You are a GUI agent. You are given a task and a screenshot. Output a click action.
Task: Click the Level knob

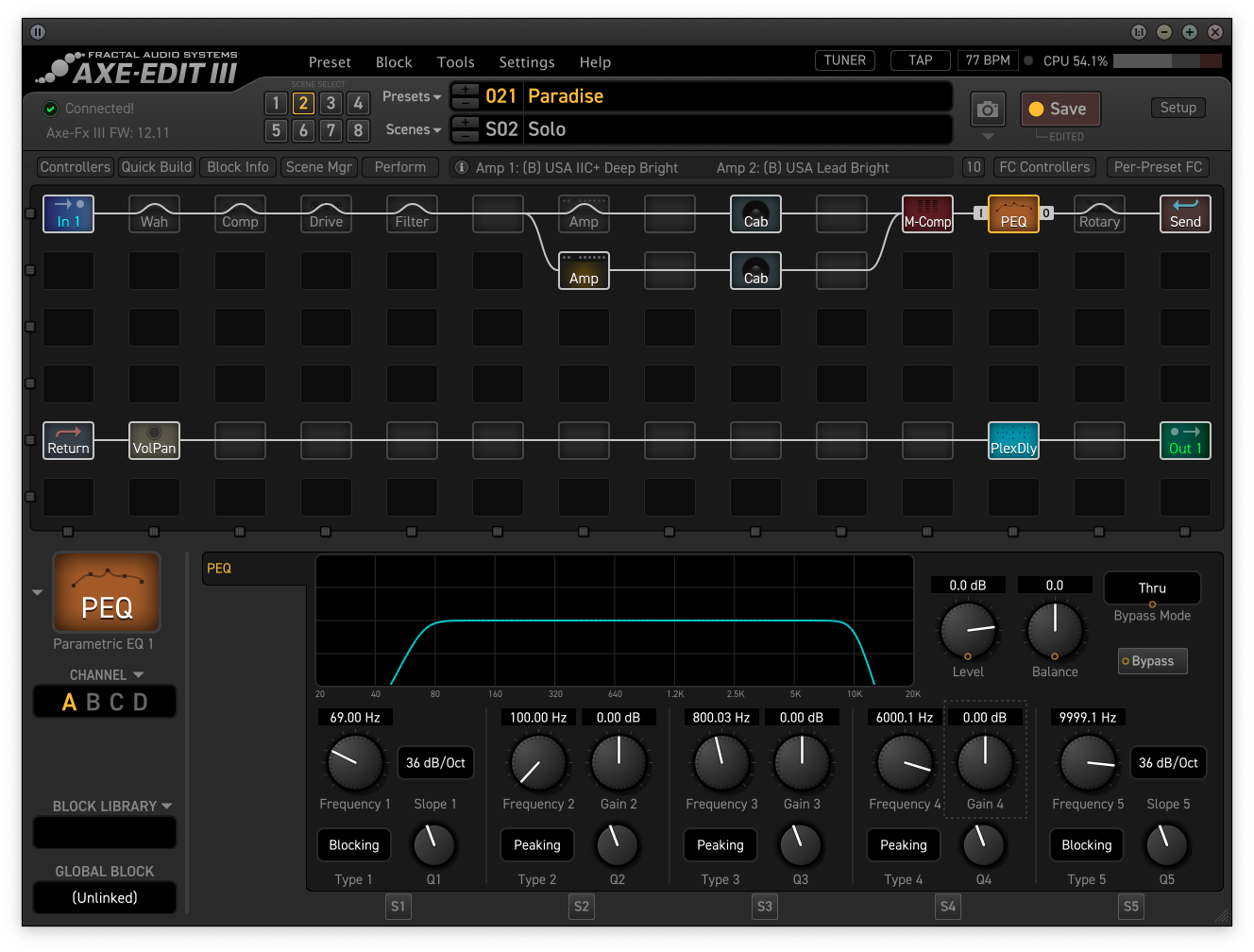point(968,631)
